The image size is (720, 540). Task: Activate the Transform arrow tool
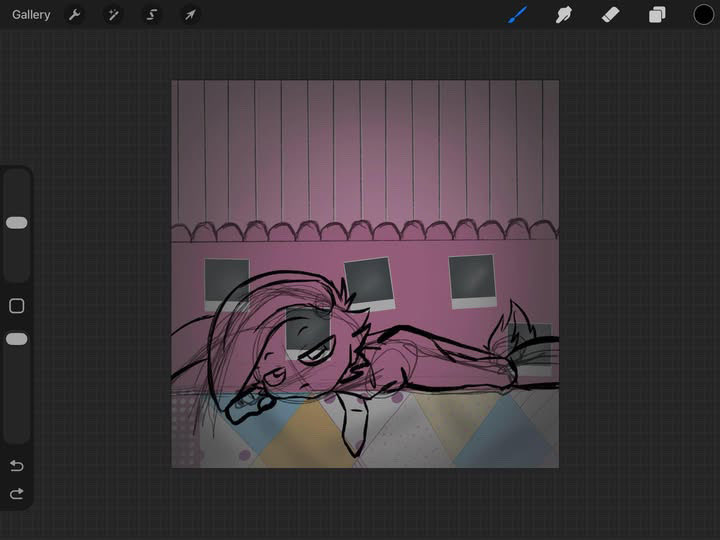tap(190, 15)
